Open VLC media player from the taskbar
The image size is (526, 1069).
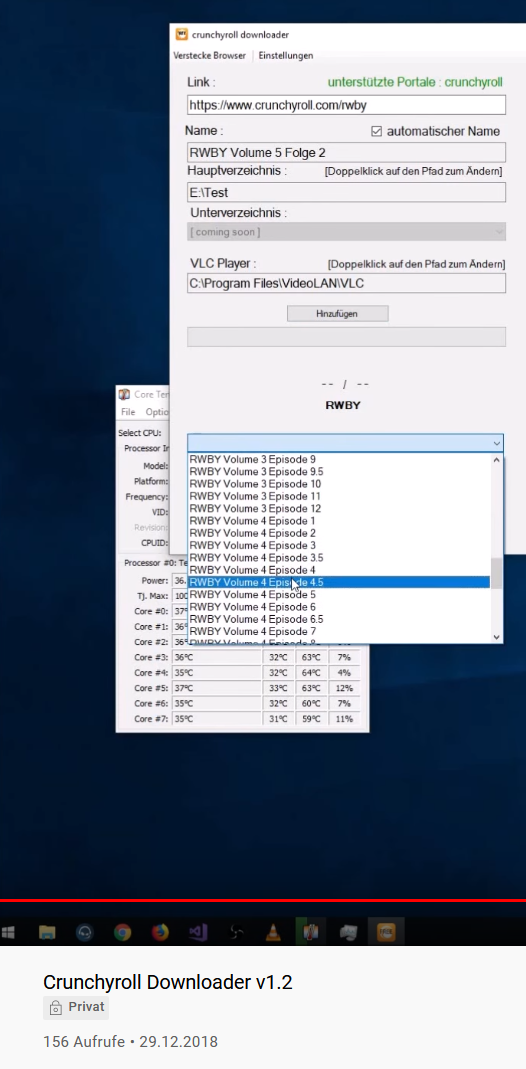274,932
